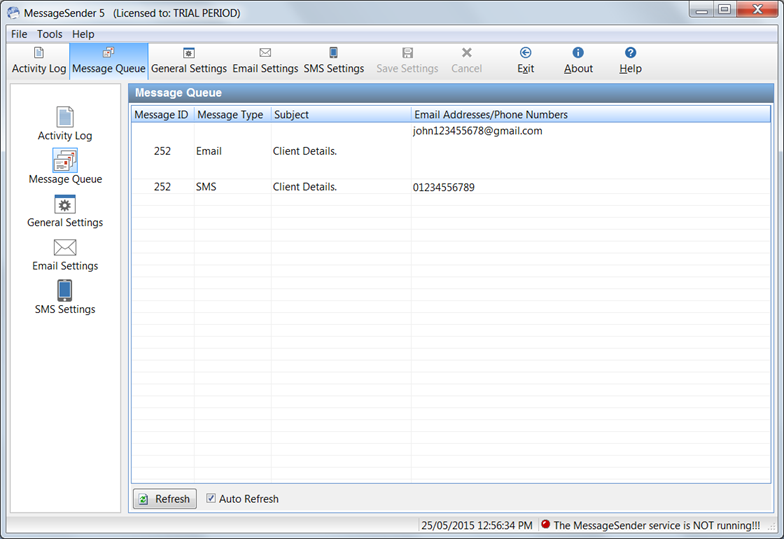Open the File menu
Image resolution: width=784 pixels, height=539 pixels.
coord(19,34)
